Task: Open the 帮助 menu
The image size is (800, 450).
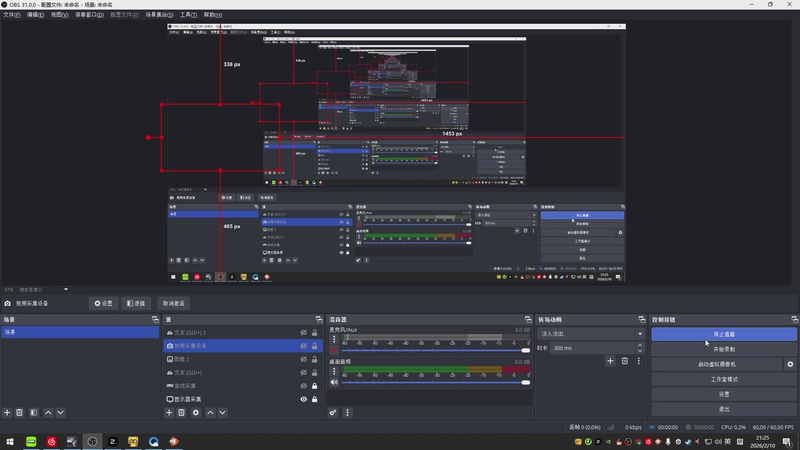Action: pyautogui.click(x=213, y=15)
